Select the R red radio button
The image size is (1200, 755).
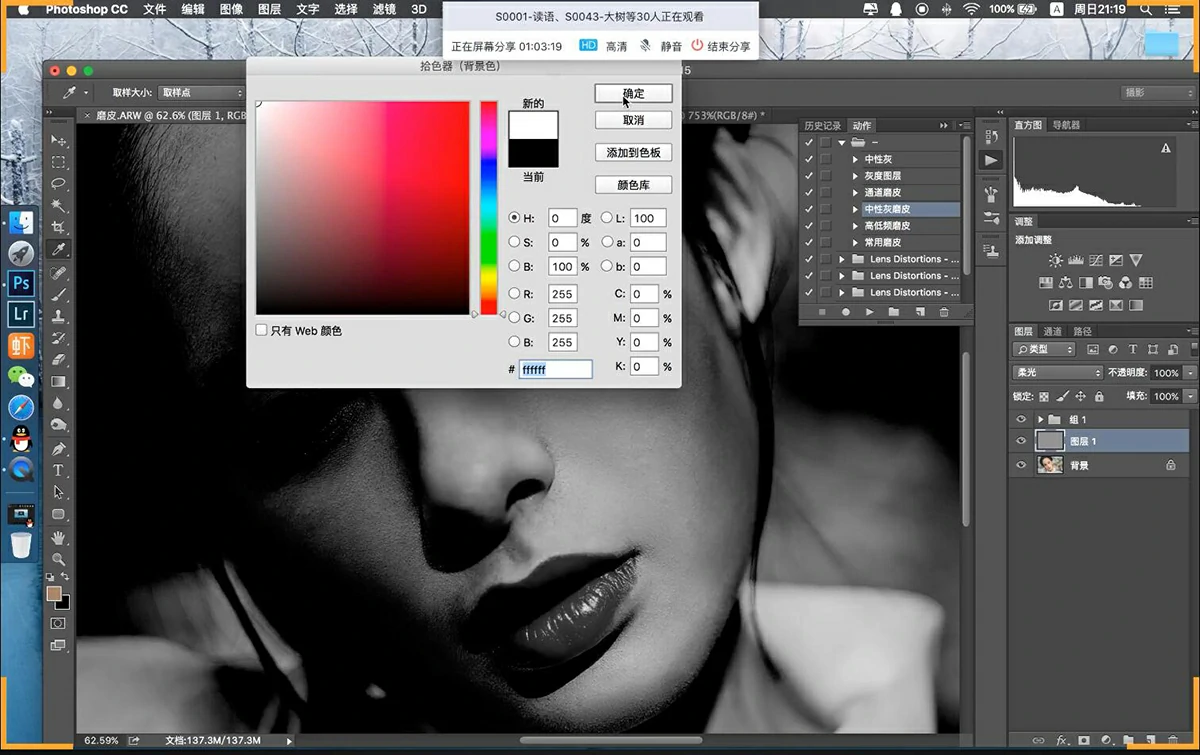(514, 294)
